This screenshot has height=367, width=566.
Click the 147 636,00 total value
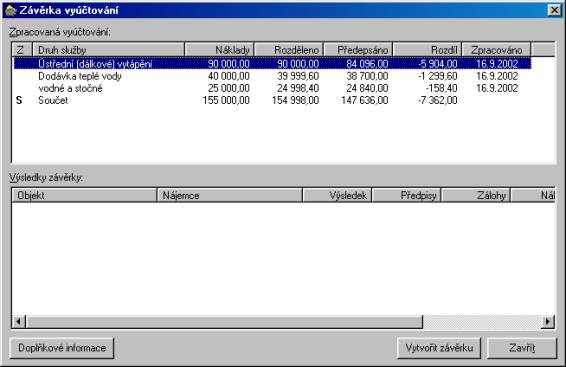[x=365, y=100]
